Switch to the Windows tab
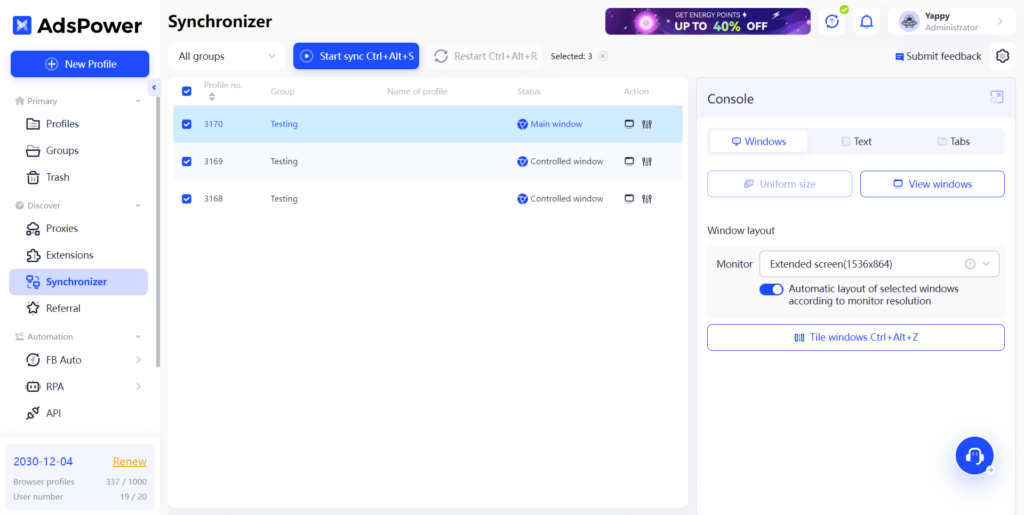 point(758,141)
